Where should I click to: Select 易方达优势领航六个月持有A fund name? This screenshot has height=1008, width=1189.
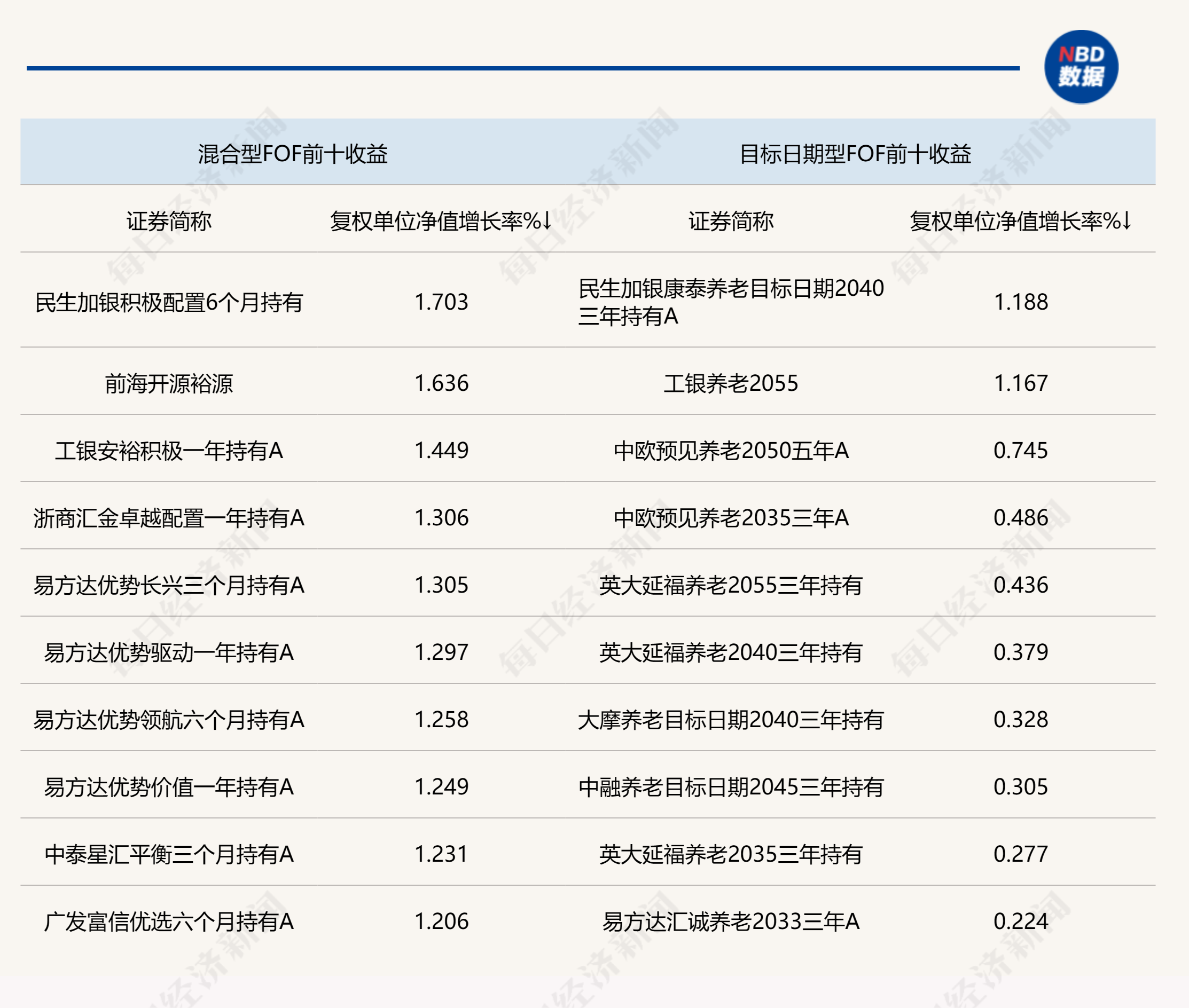point(169,721)
